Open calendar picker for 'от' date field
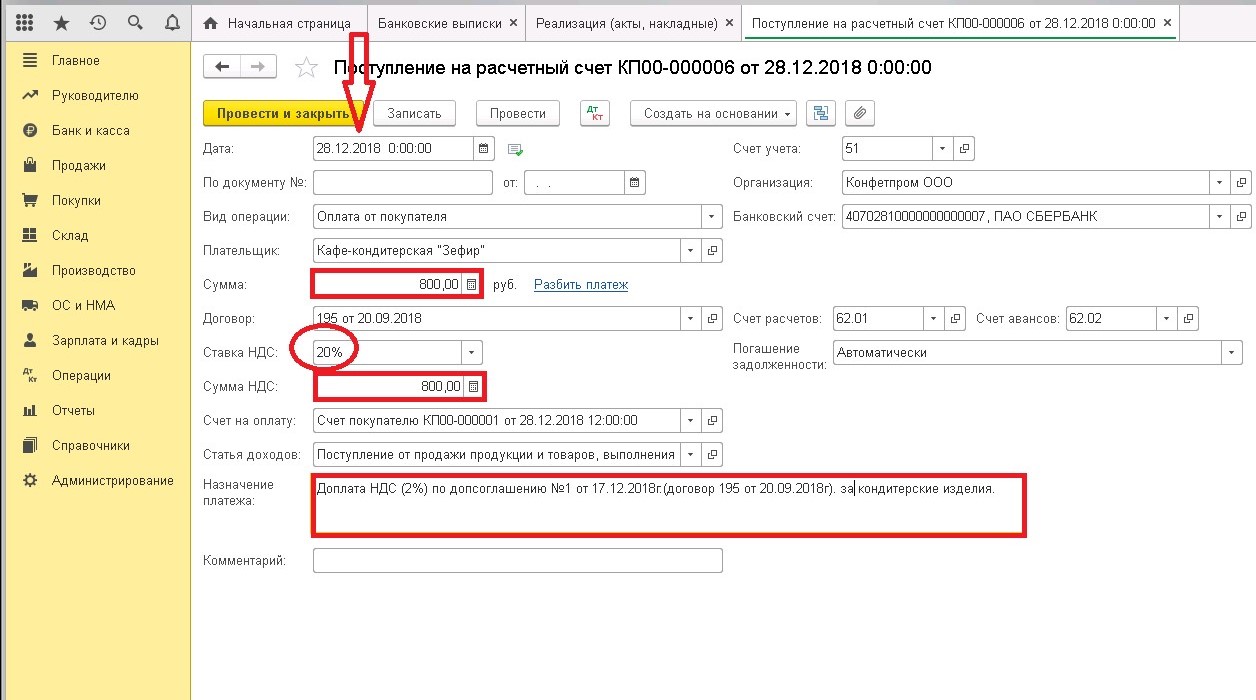The image size is (1256, 700). [635, 182]
